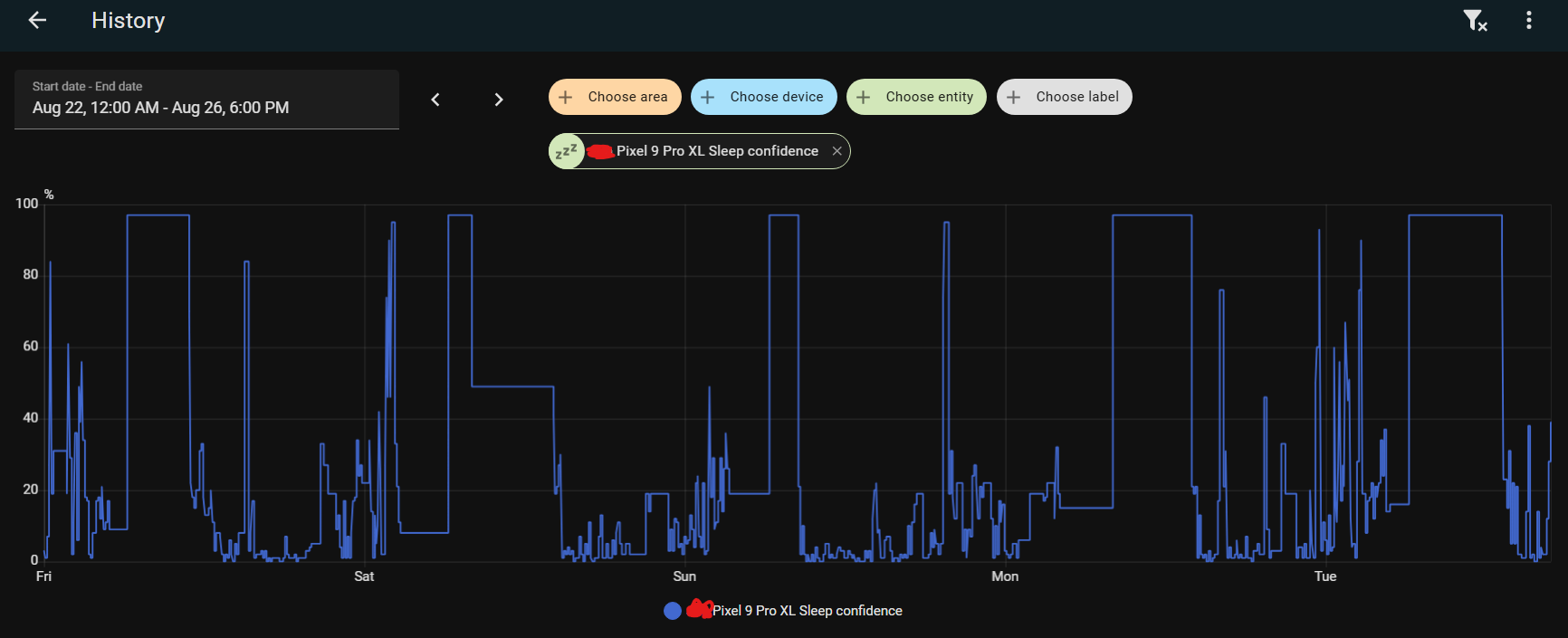Open the Choose area selector
Screen dimensions: 1568x638
click(615, 97)
